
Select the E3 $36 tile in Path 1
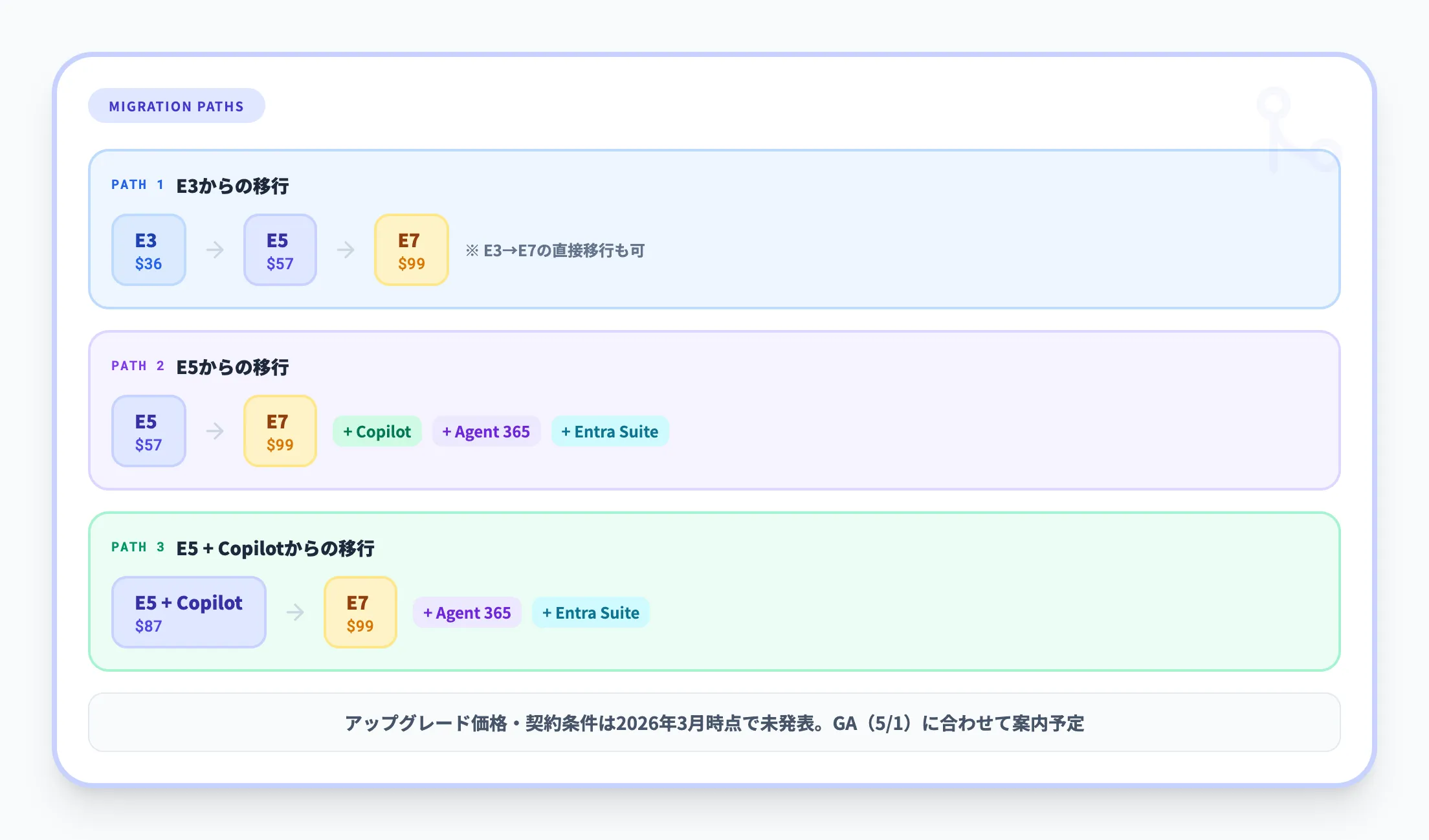tap(149, 250)
